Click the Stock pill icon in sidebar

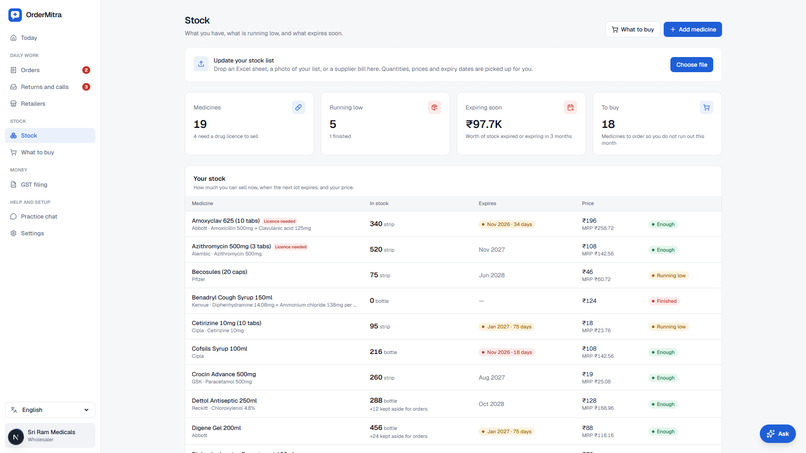pyautogui.click(x=13, y=136)
